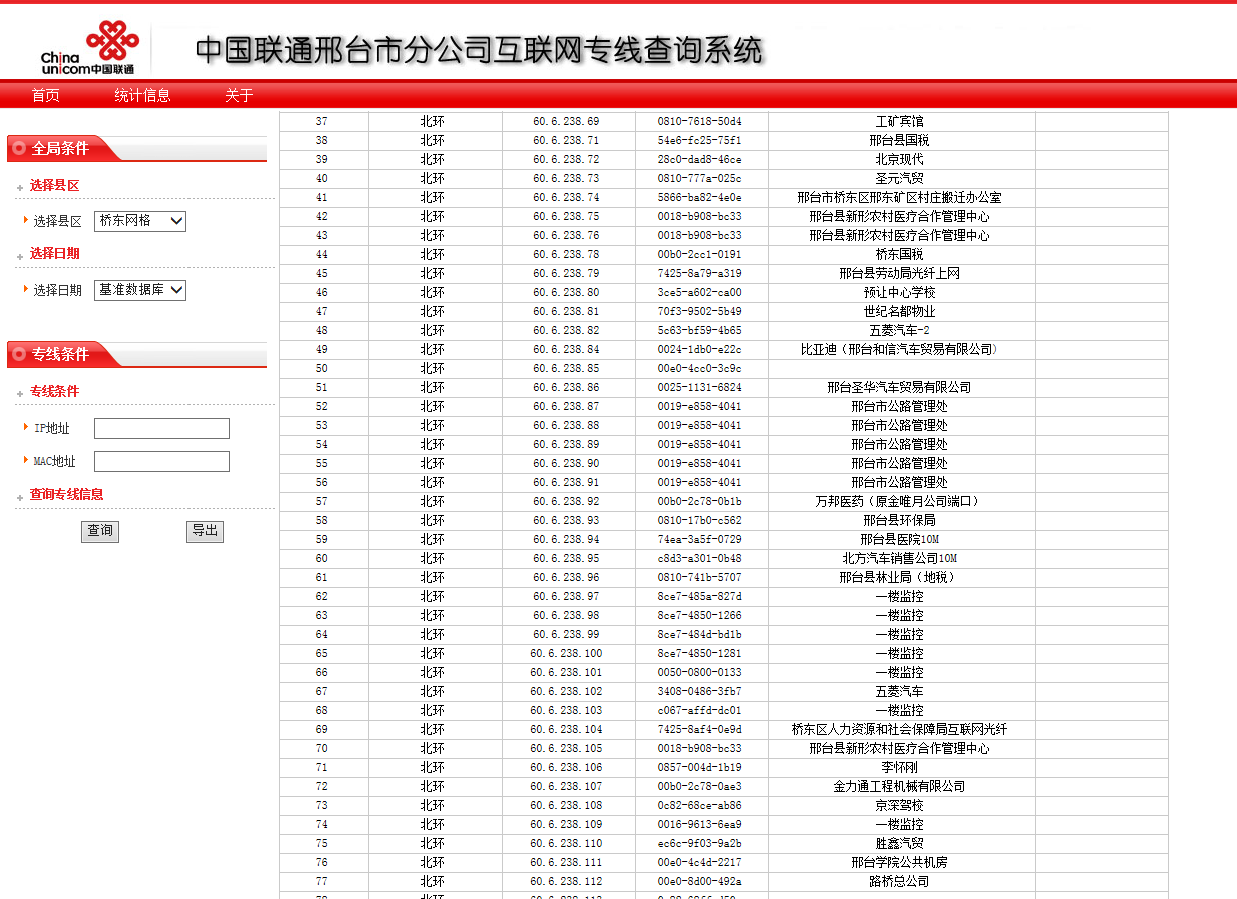Select the cell 邢台县林业局（地税）
This screenshot has height=899, width=1237.
(901, 577)
